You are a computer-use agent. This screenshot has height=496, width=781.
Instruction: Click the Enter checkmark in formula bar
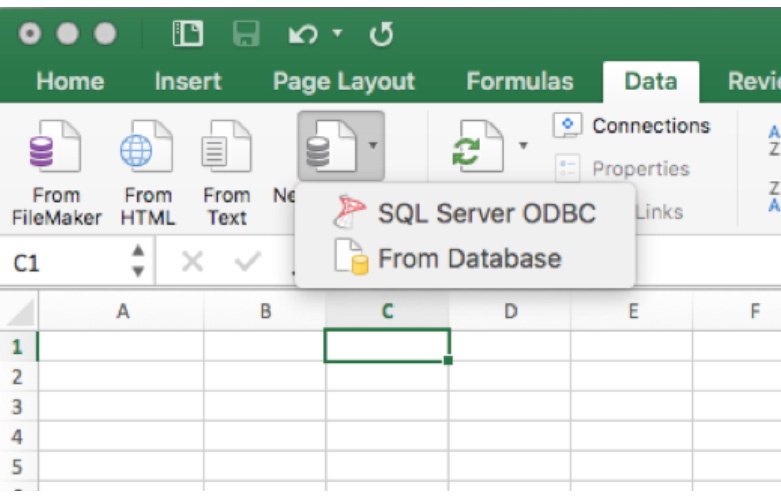(248, 261)
